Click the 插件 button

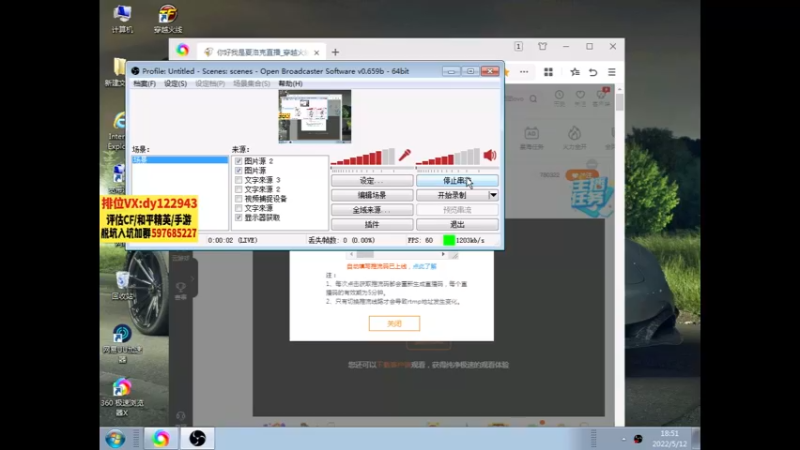click(x=372, y=224)
